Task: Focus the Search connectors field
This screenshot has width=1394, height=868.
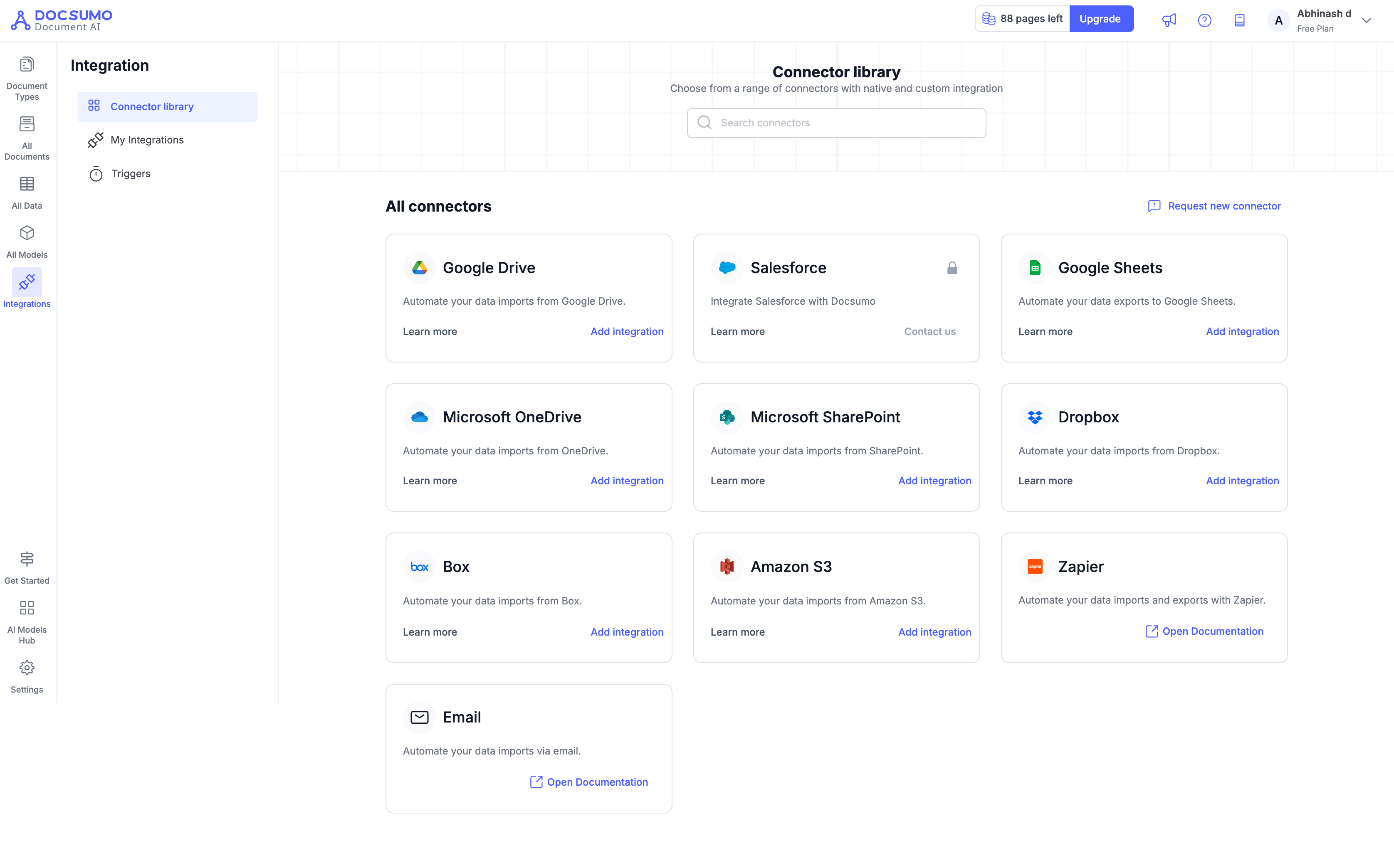Action: coord(836,123)
